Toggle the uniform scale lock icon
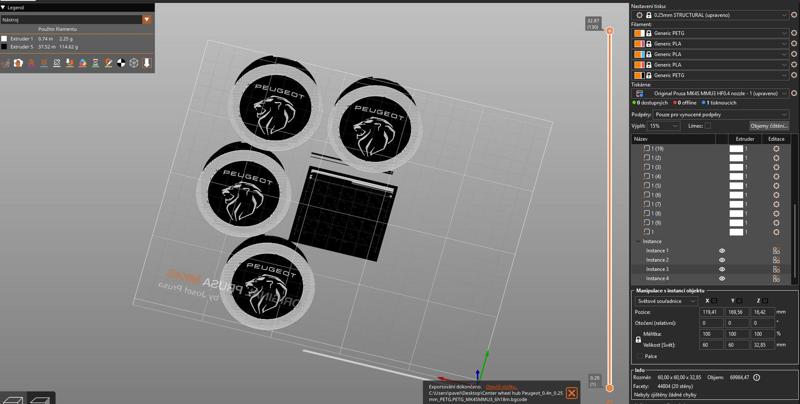Image resolution: width=800 pixels, height=404 pixels. tap(638, 339)
